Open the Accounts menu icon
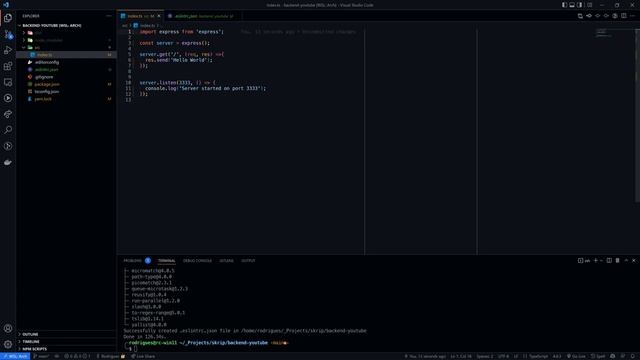Image resolution: width=640 pixels, height=360 pixels. (x=8, y=328)
